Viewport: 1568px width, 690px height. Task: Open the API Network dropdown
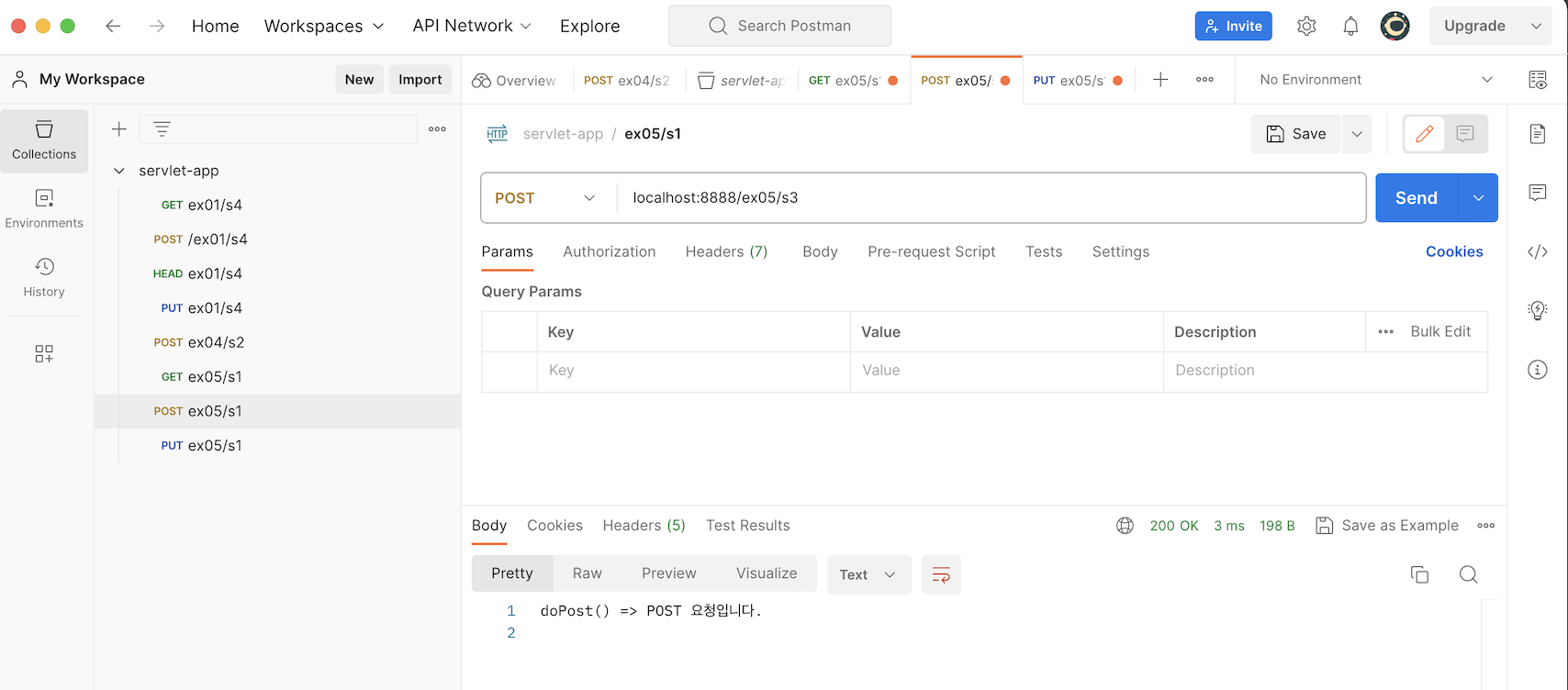click(x=472, y=26)
